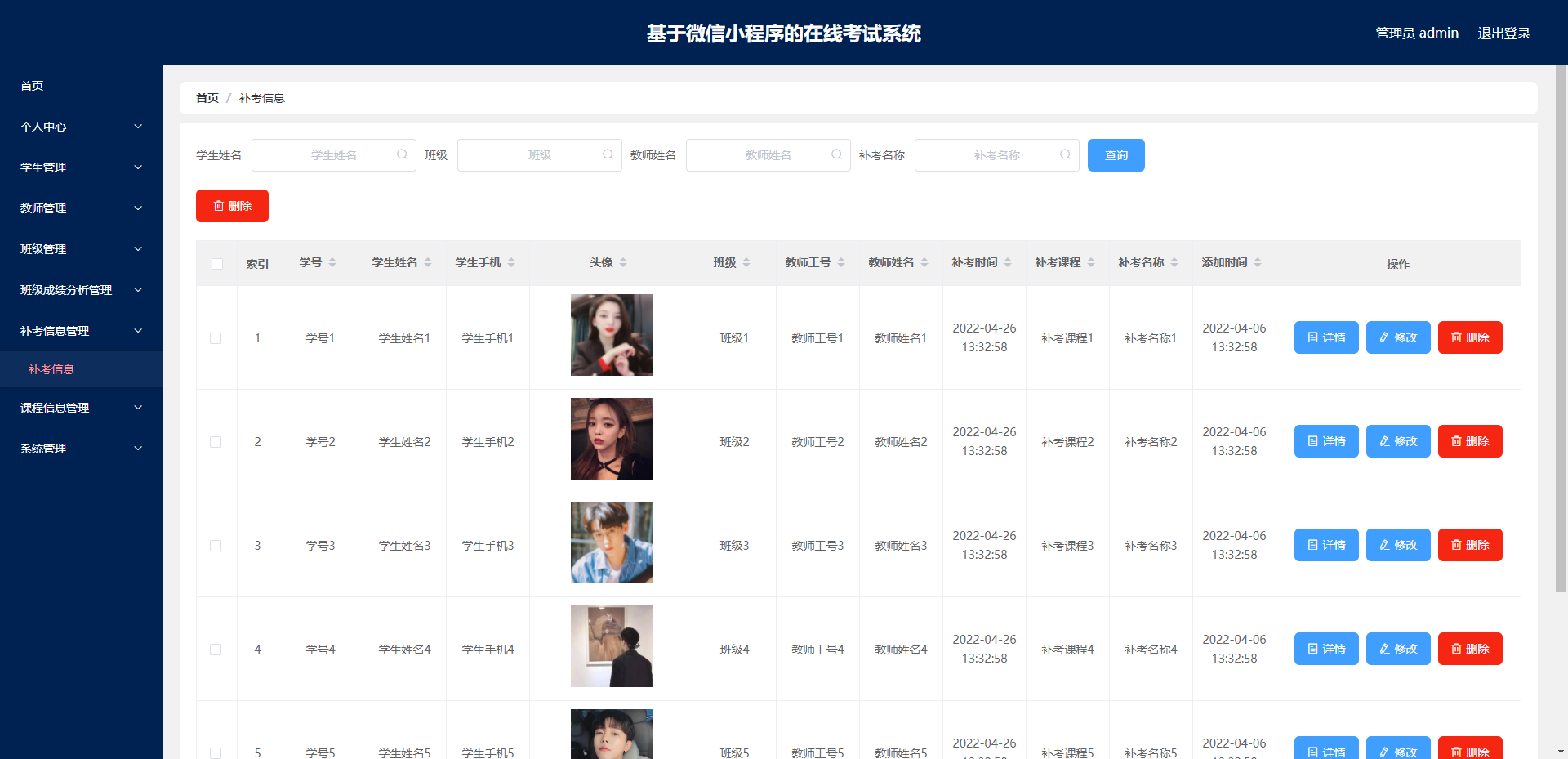
Task: Delete row 学号4
Action: point(1470,649)
